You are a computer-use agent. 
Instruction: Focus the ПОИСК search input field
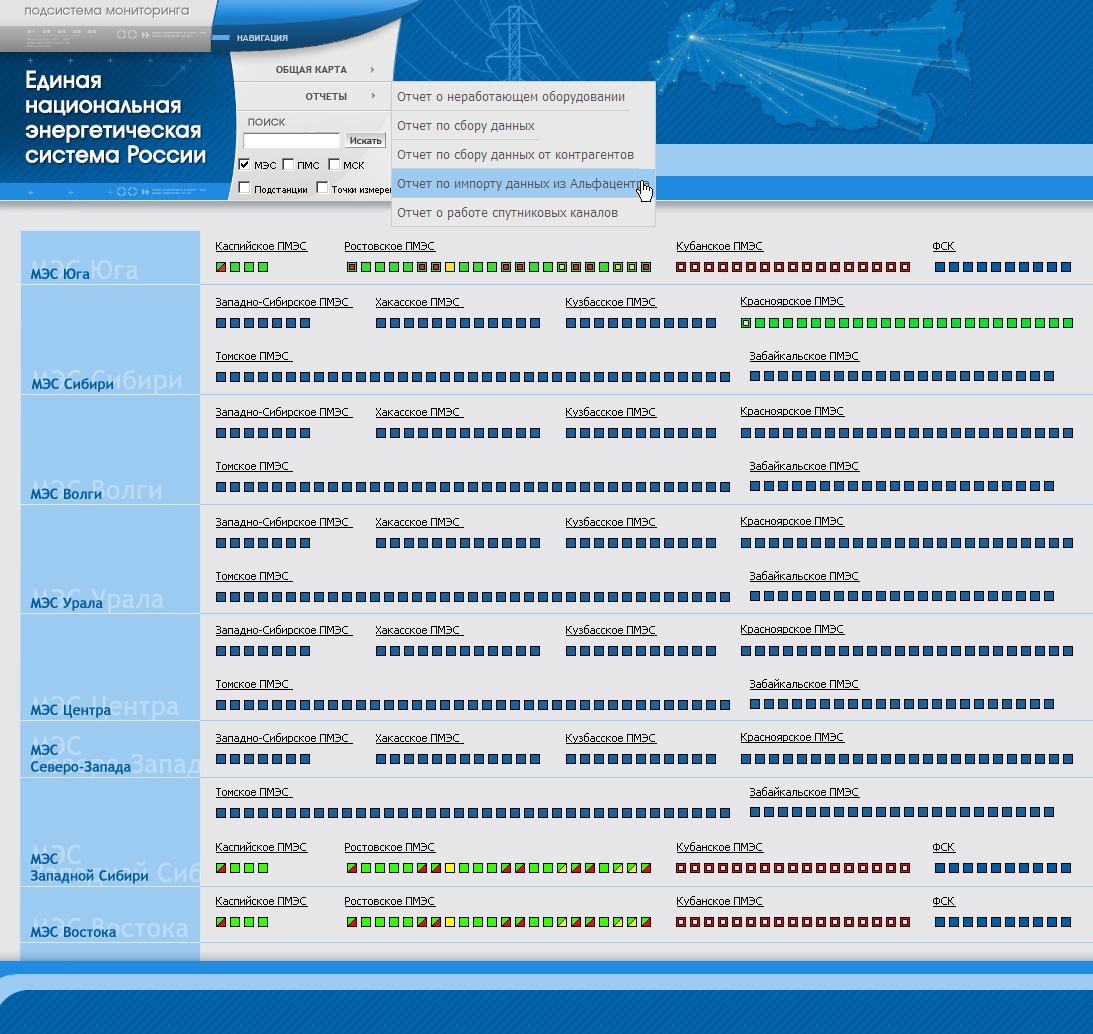[x=291, y=141]
